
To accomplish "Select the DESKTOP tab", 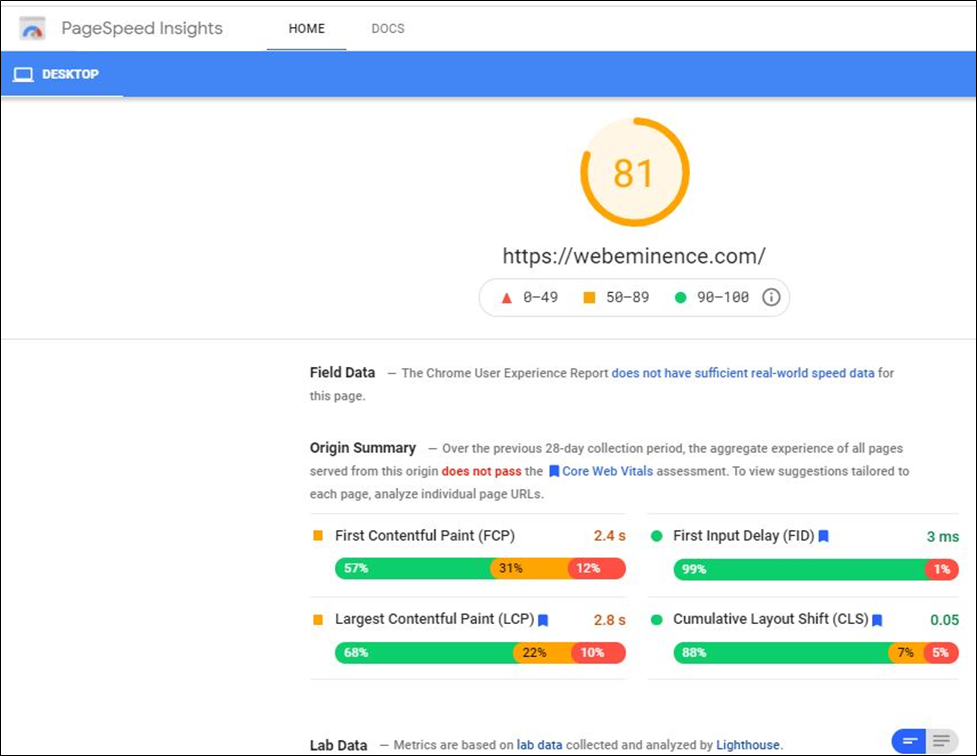I will tap(62, 74).
